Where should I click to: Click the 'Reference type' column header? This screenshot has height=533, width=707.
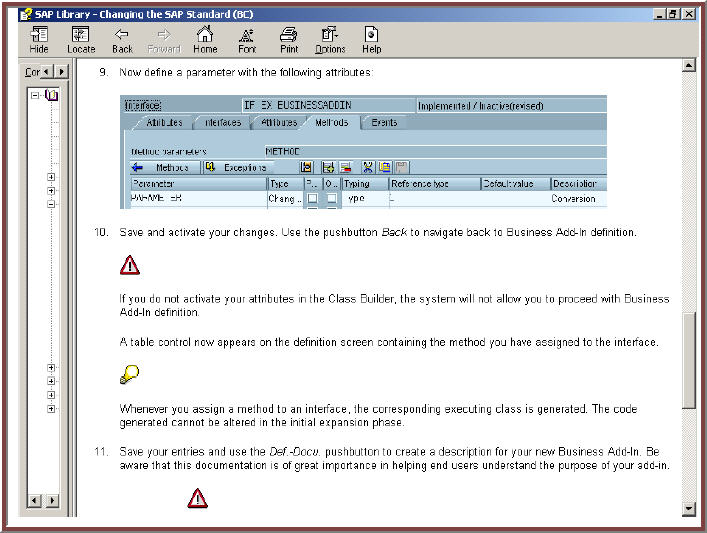tap(435, 184)
